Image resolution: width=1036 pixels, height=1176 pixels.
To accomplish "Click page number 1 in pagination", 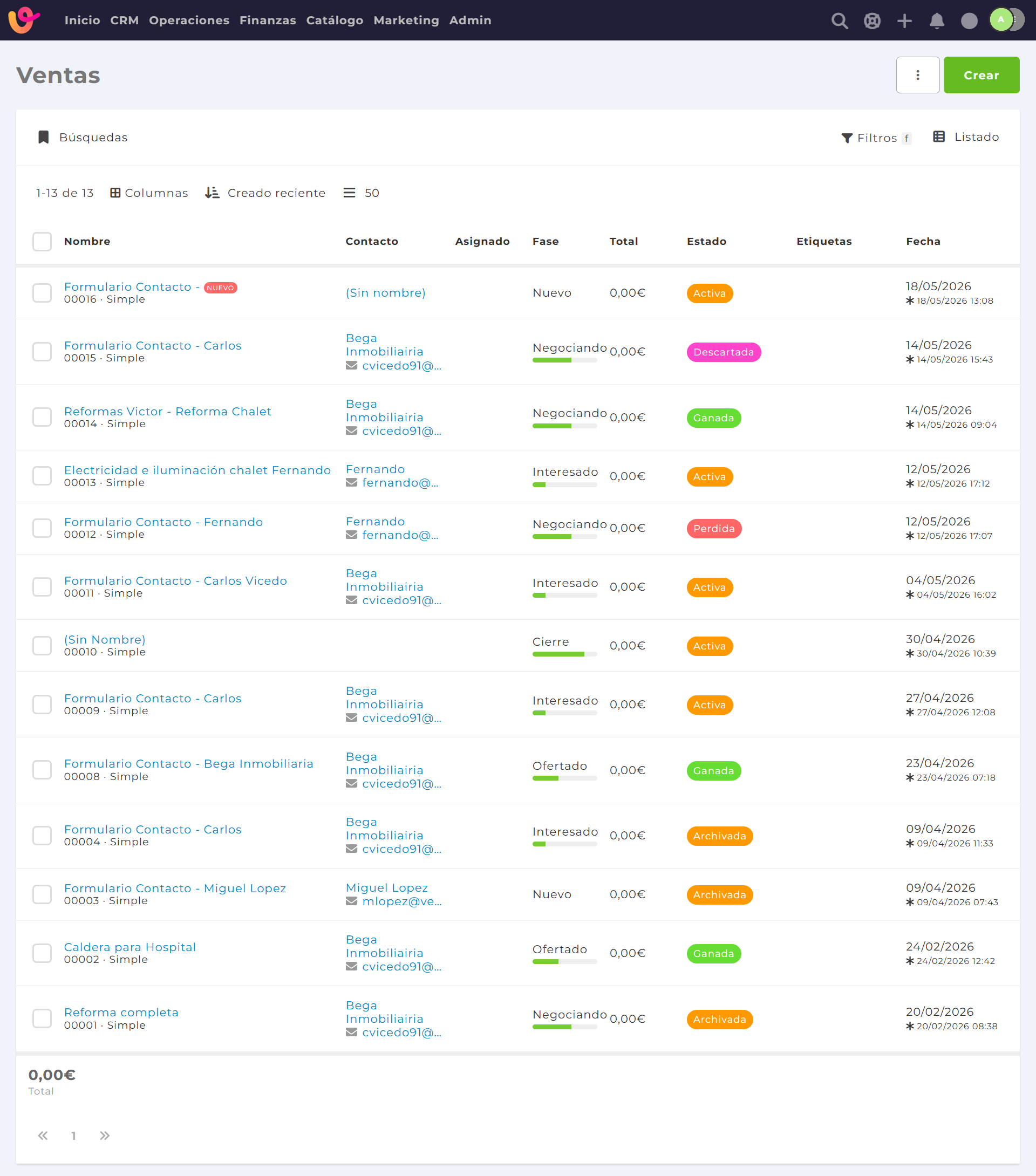I will pyautogui.click(x=74, y=1136).
